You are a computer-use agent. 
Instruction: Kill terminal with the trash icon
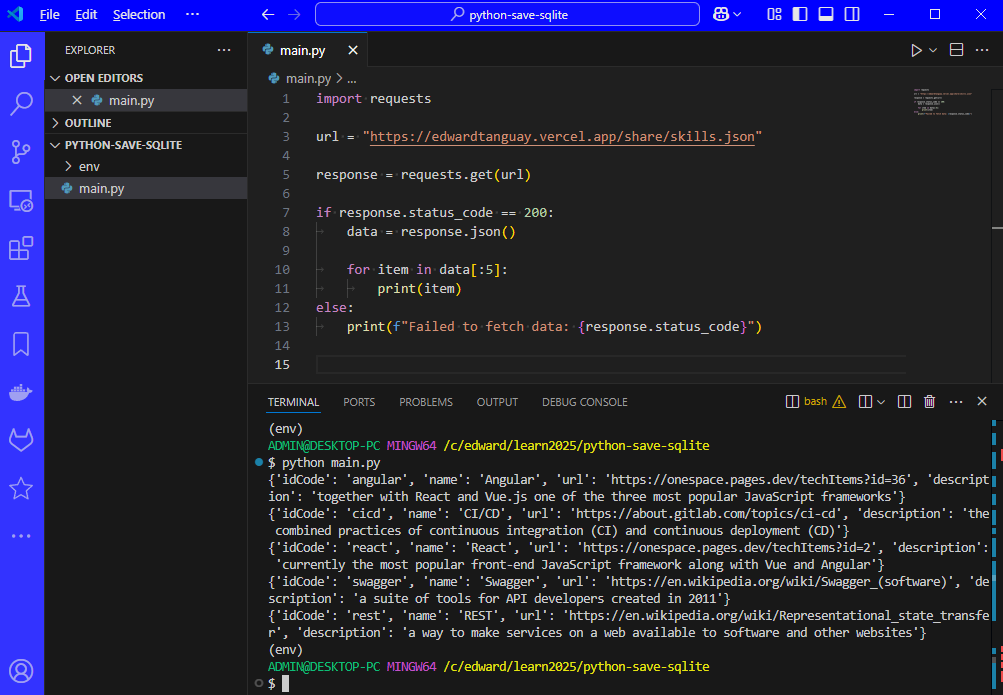(929, 402)
